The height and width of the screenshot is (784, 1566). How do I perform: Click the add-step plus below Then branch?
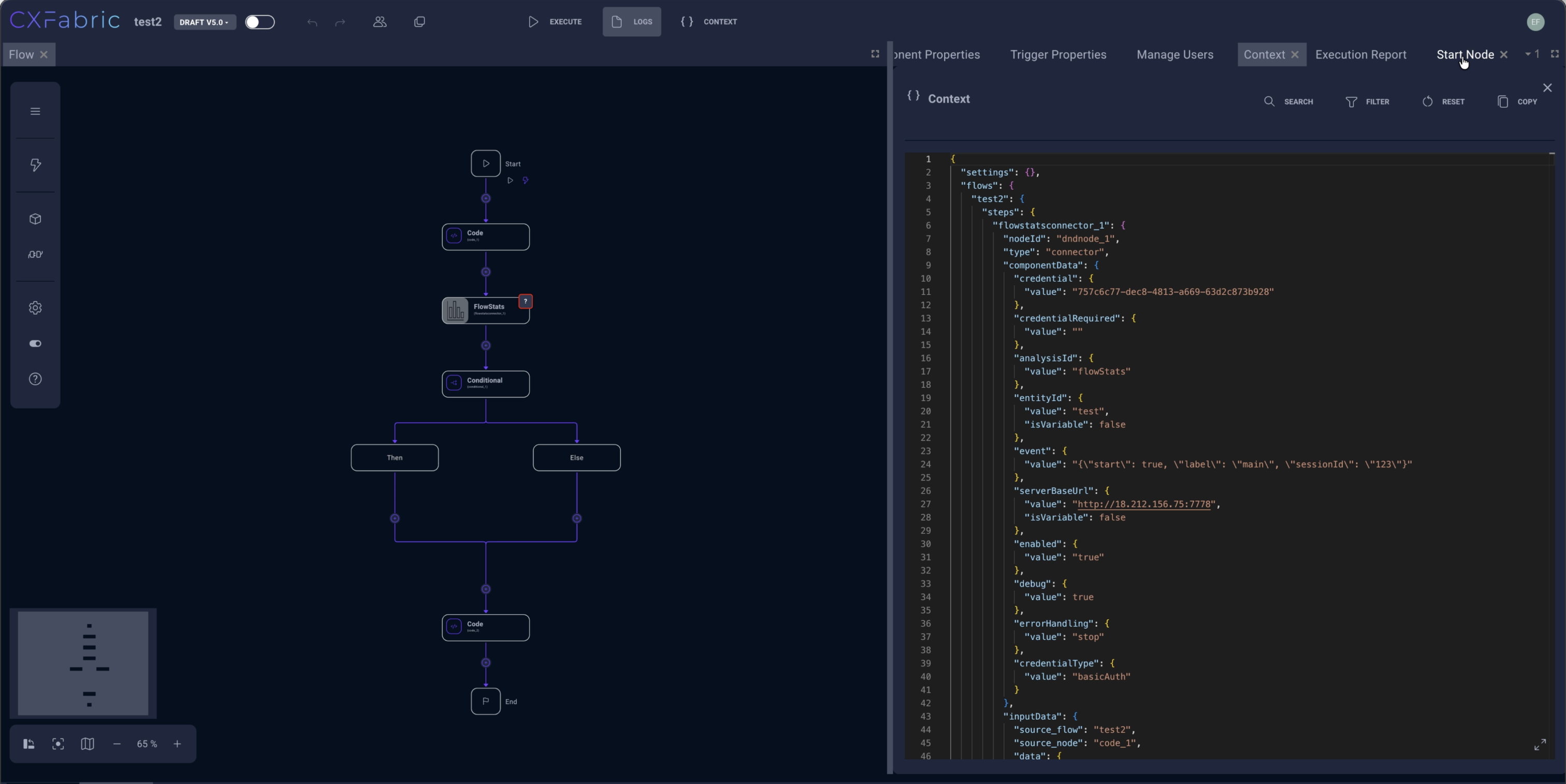point(395,518)
